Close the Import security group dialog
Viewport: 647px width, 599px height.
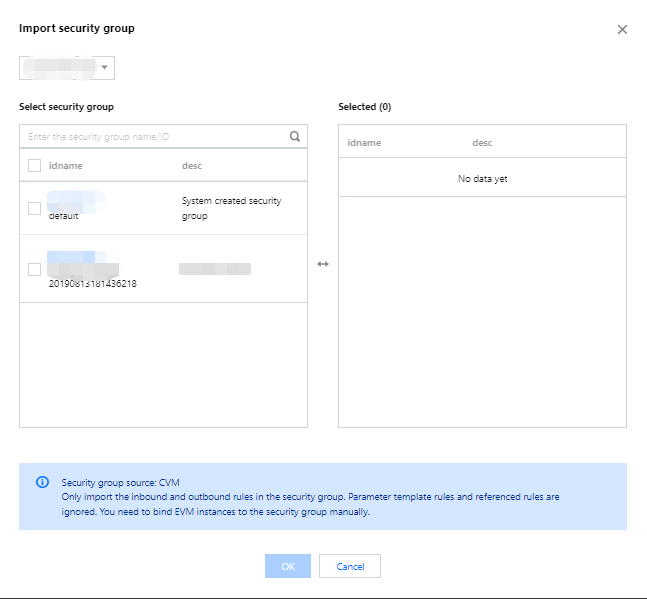pos(622,30)
